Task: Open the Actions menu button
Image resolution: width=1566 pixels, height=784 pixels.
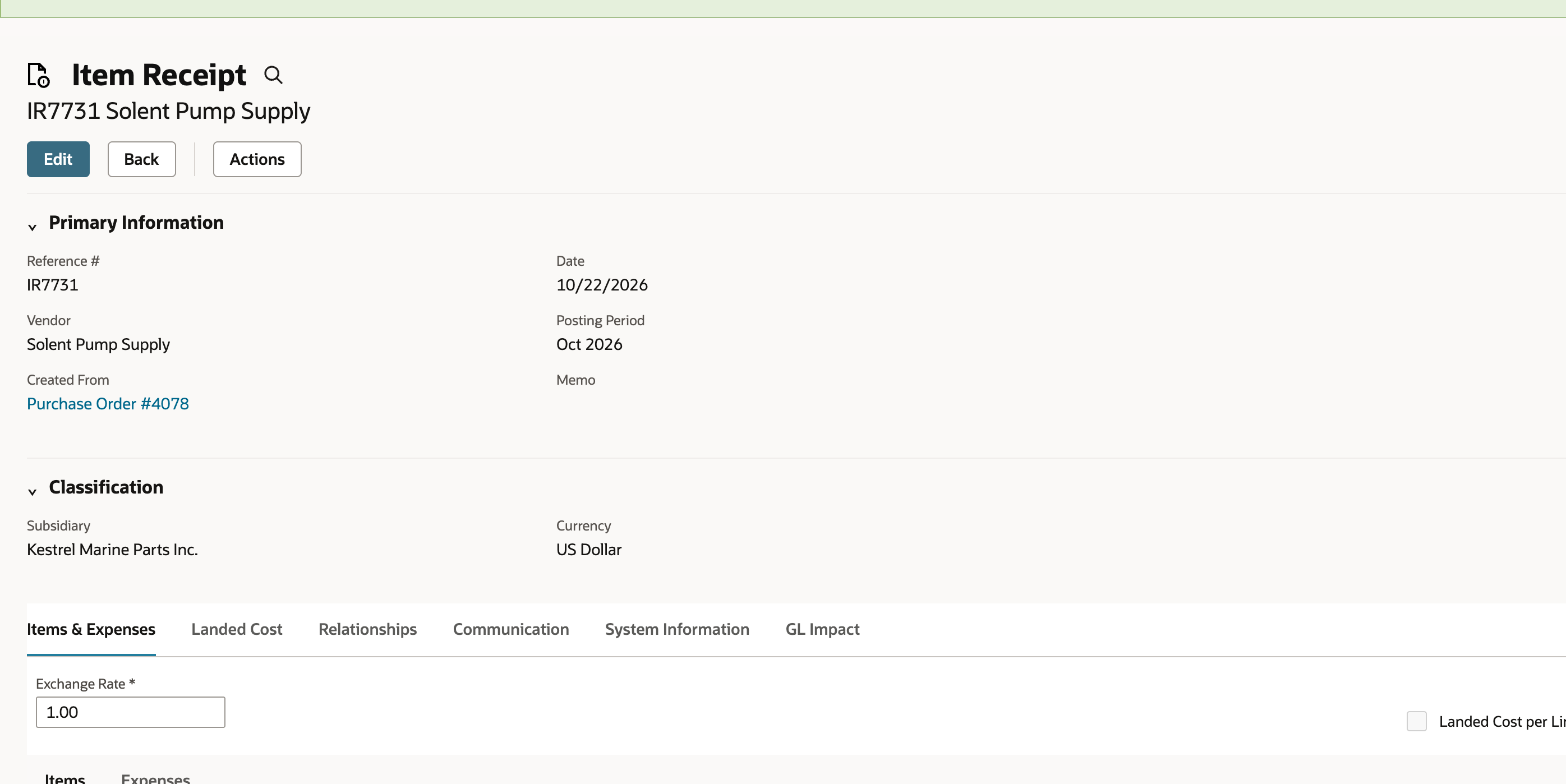Action: (257, 159)
